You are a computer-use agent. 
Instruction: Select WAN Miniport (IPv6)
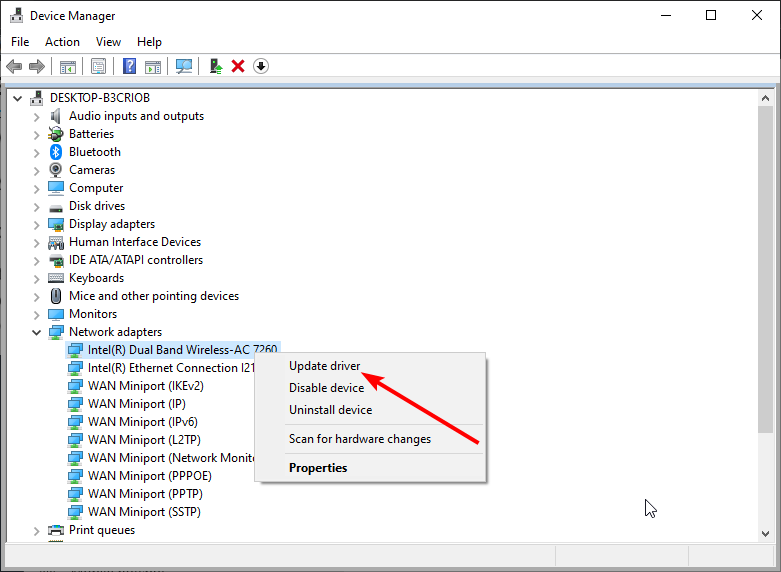(142, 422)
